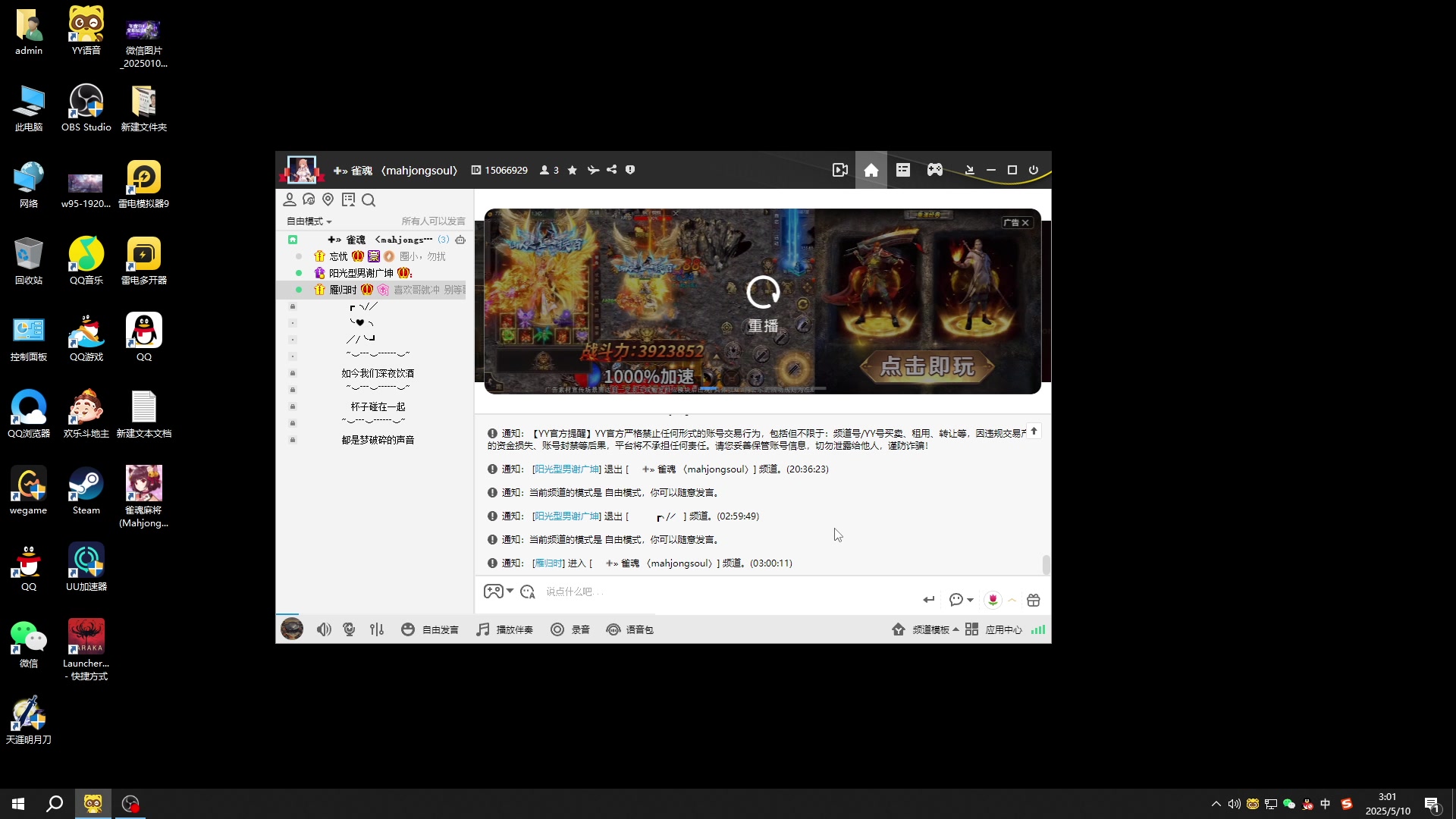Viewport: 1456px width, 819px height.
Task: Share the channel via share icon
Action: point(612,170)
